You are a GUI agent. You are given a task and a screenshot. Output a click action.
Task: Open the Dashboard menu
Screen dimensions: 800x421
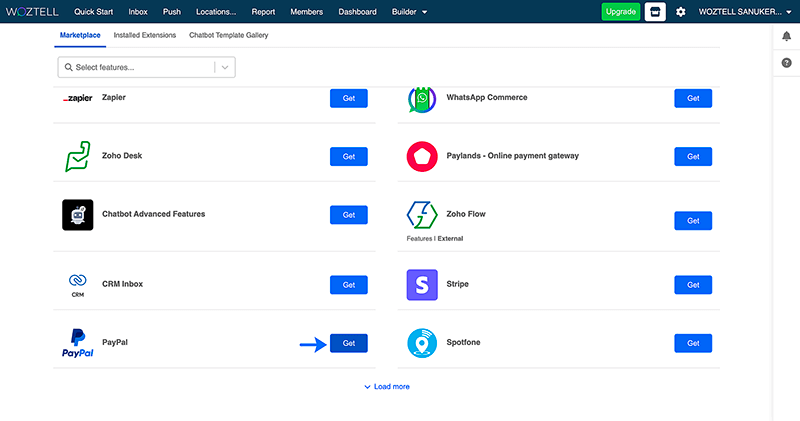pos(357,12)
